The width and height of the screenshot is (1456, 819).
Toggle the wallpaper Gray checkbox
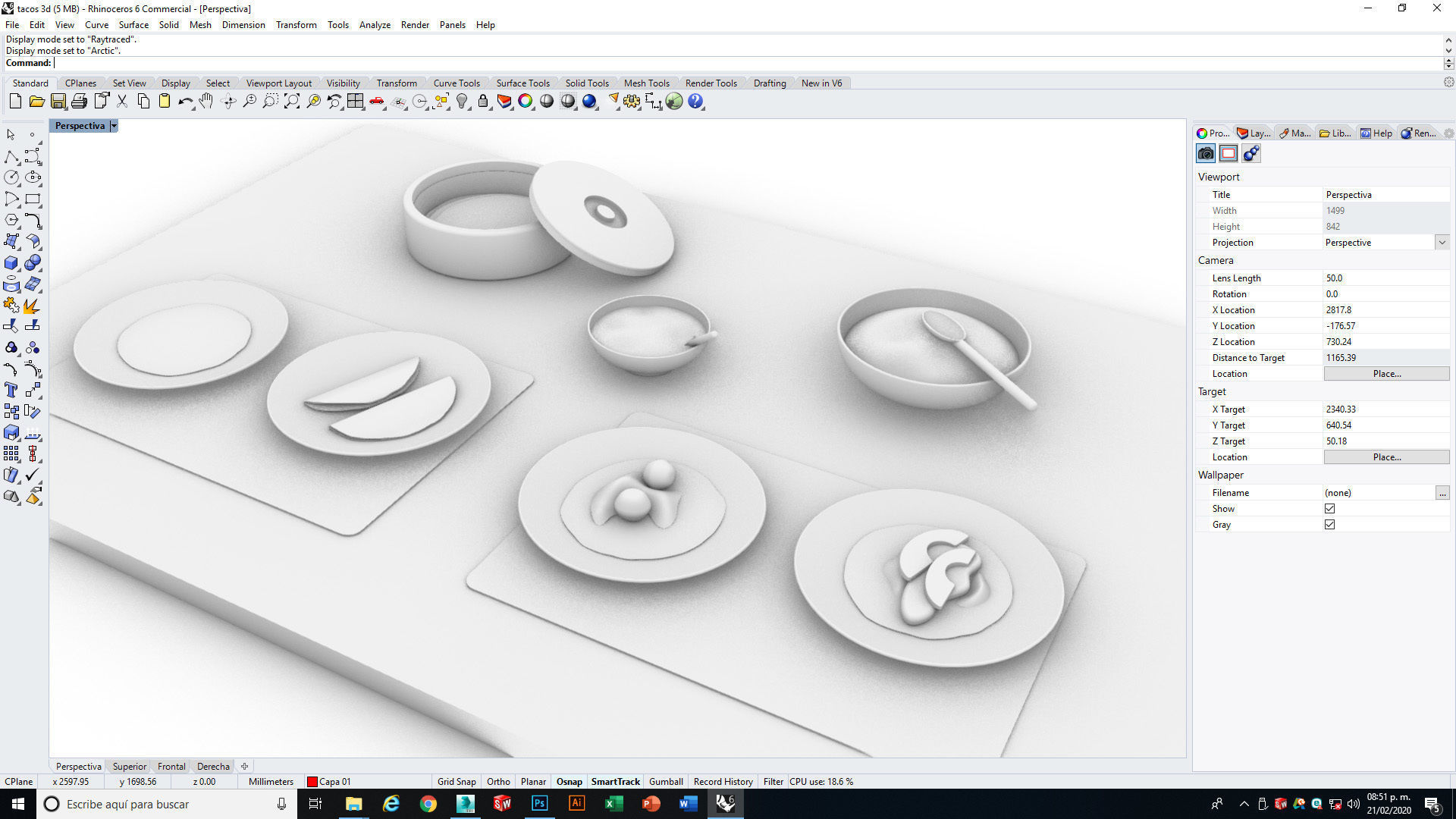pyautogui.click(x=1329, y=525)
